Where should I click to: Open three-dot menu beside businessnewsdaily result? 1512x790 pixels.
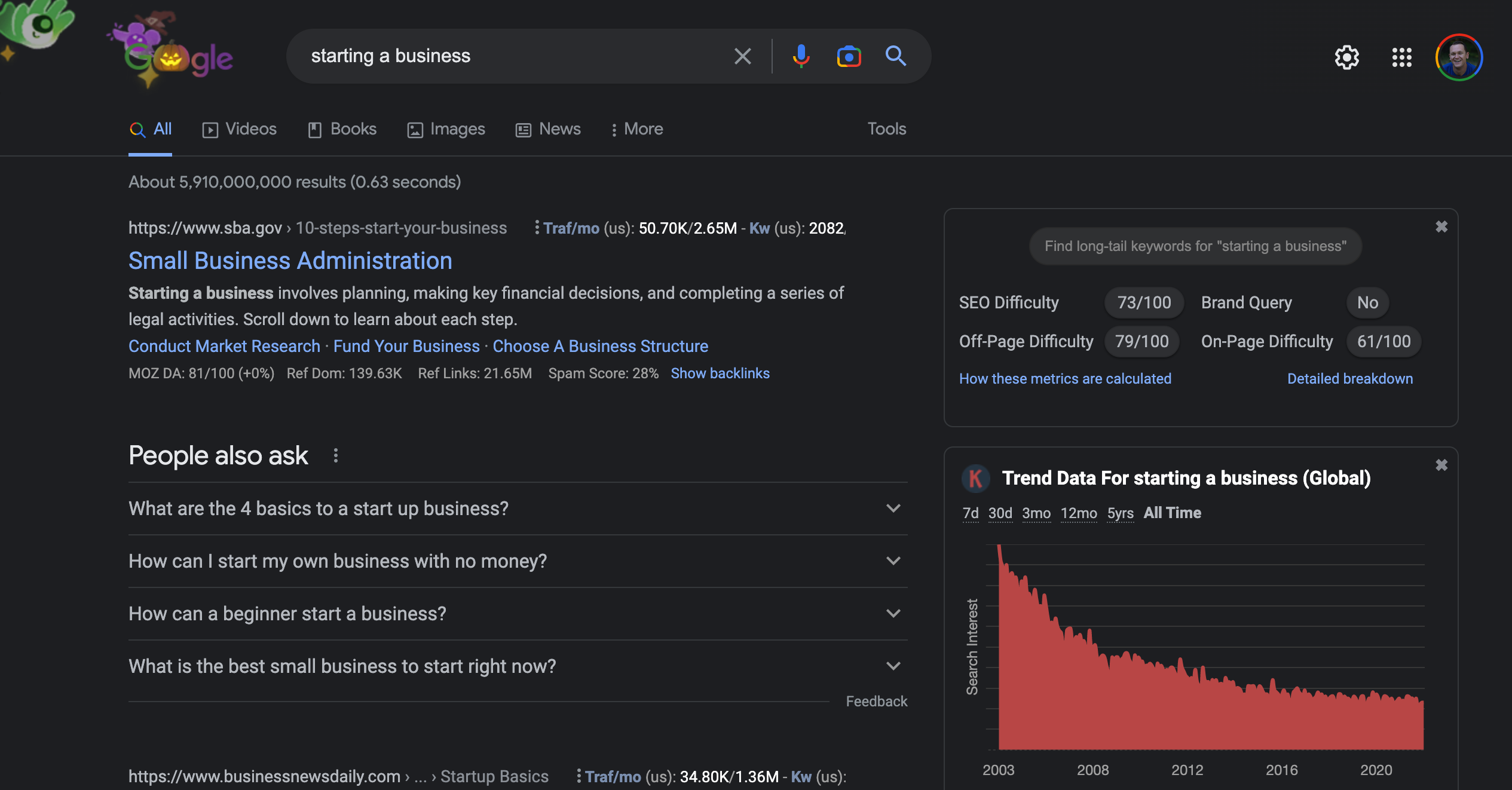click(579, 776)
